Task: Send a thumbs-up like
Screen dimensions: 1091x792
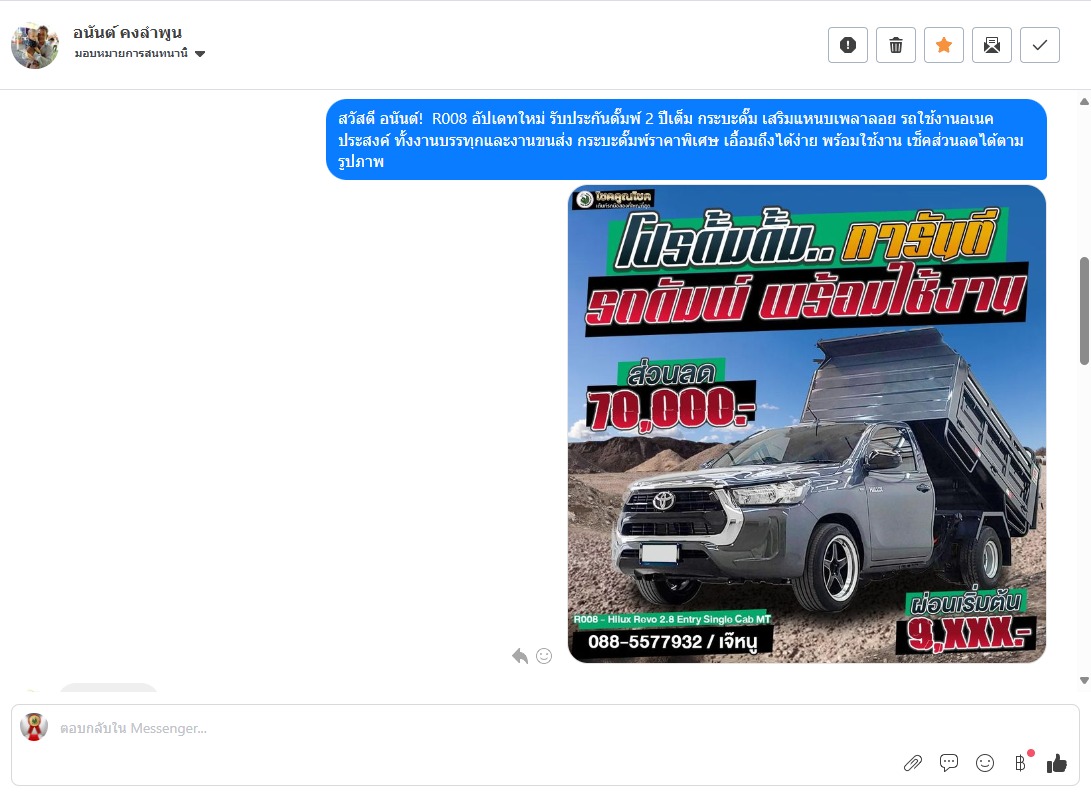Action: click(x=1056, y=763)
